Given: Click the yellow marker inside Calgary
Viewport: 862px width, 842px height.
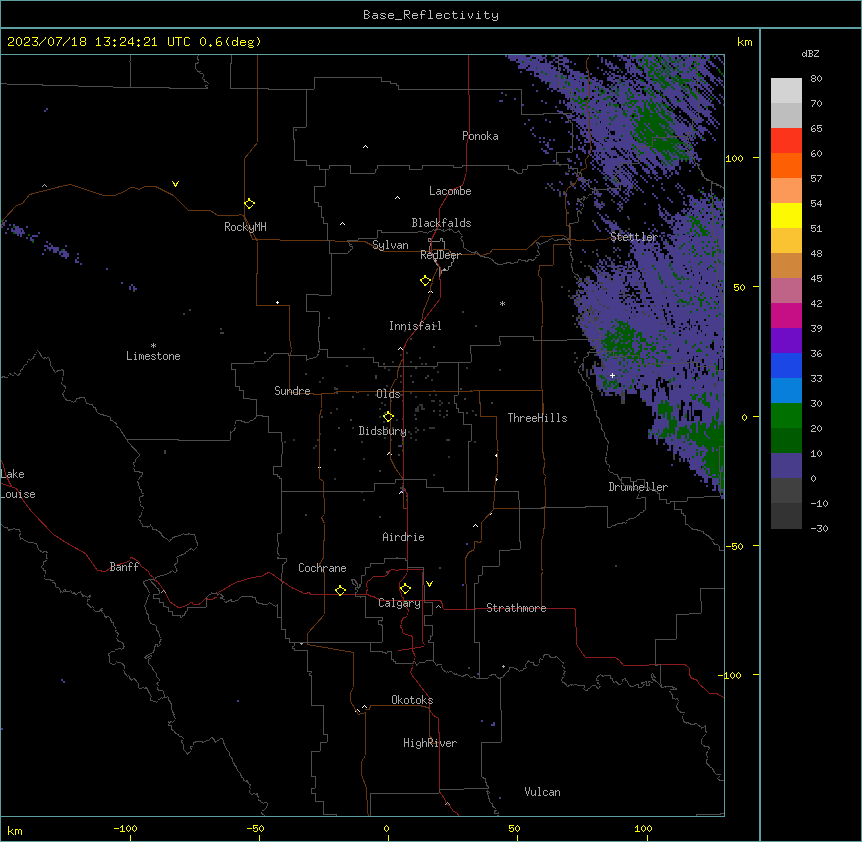Looking at the screenshot, I should (x=405, y=589).
